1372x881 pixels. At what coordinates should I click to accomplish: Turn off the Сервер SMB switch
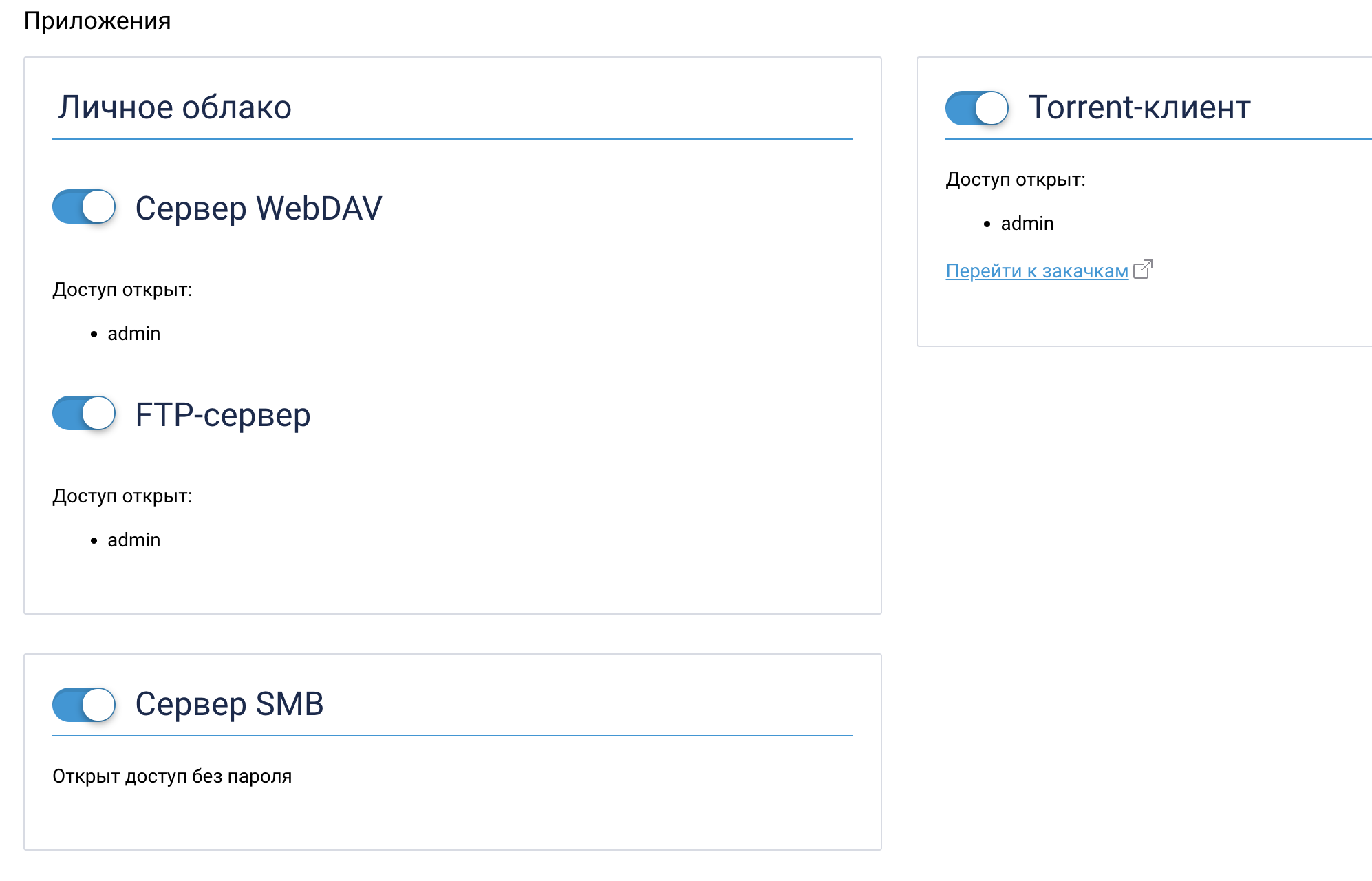(x=84, y=705)
